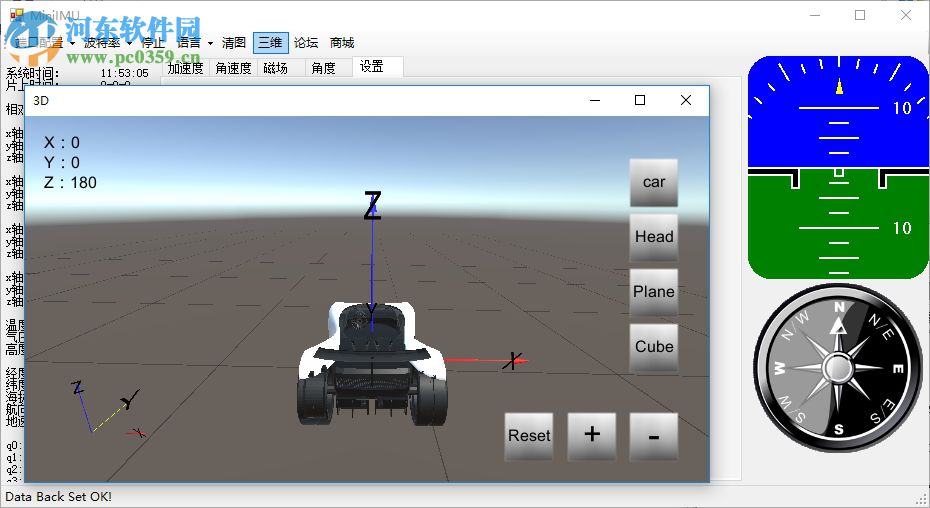Click the system time value 11:53:05
The height and width of the screenshot is (508, 930).
point(124,73)
